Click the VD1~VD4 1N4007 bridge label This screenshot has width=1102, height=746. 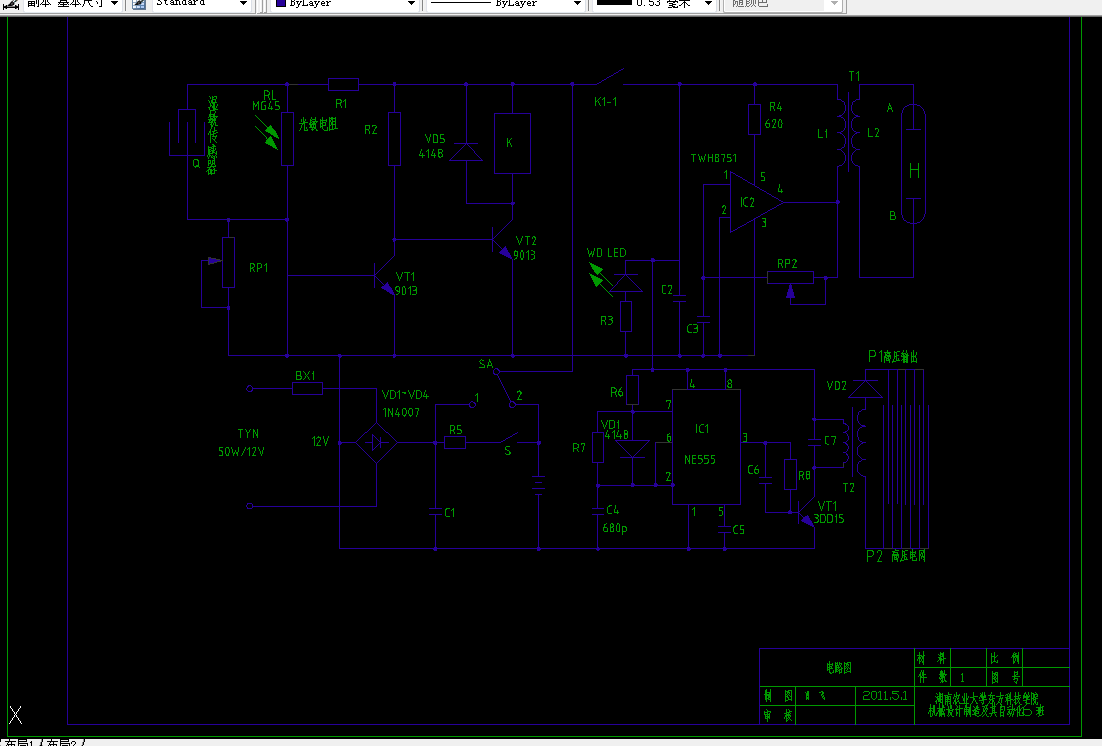click(405, 404)
